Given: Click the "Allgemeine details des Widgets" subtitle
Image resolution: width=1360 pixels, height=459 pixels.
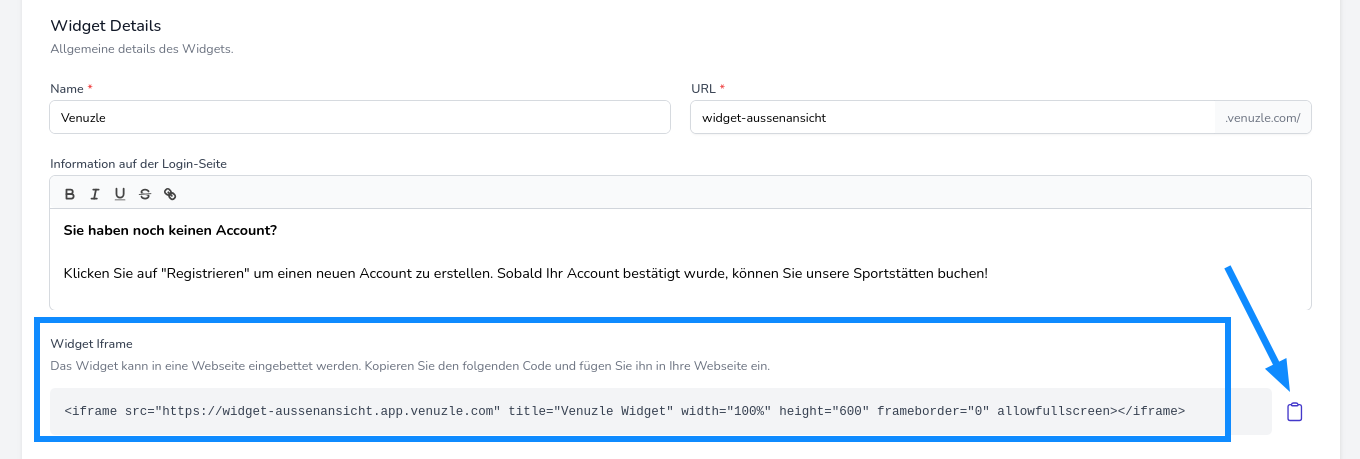Looking at the screenshot, I should click(x=141, y=49).
